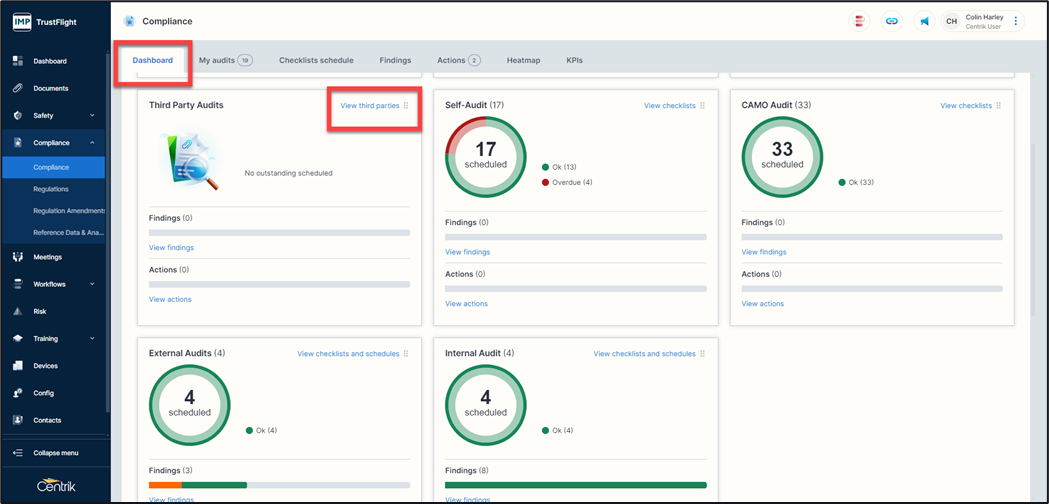Click View actions under Third Party Audits
Image resolution: width=1049 pixels, height=504 pixels.
(170, 299)
